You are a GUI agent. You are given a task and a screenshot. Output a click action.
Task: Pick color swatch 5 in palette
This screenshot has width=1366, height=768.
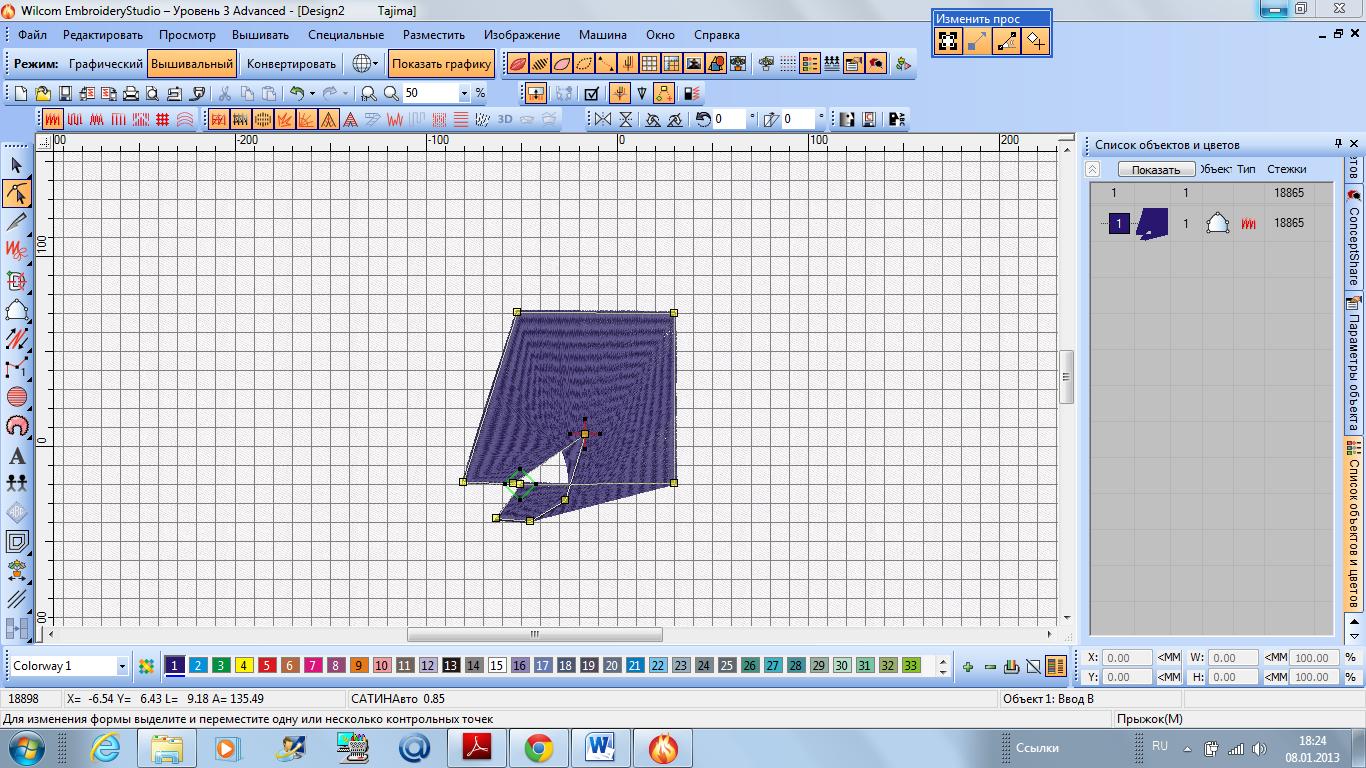tap(267, 666)
